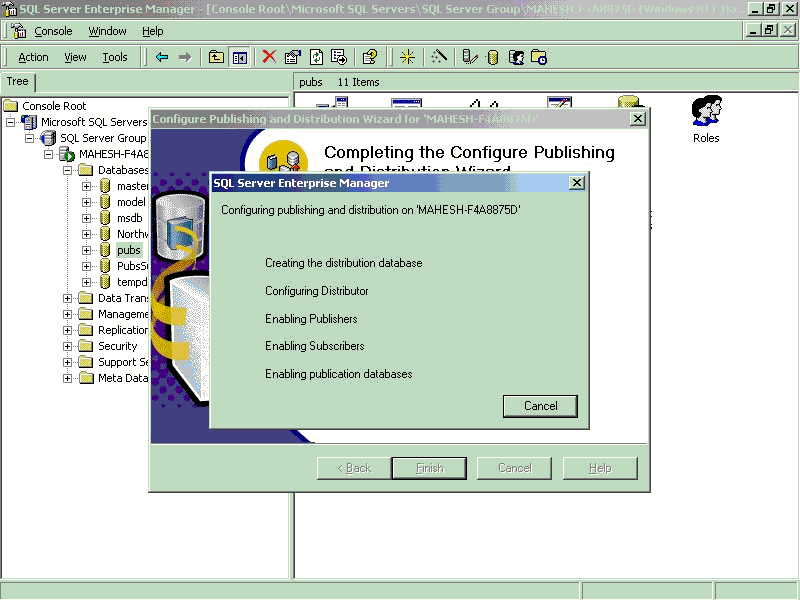Click the pubs database cylinder icon

pyautogui.click(x=105, y=250)
